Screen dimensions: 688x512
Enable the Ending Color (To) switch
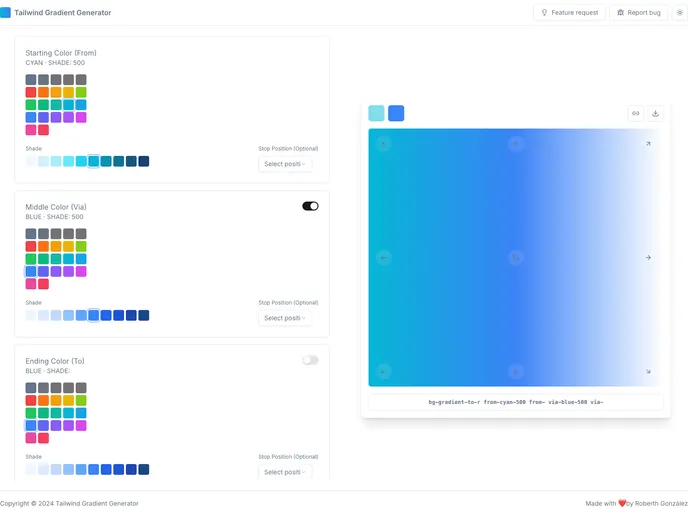point(310,360)
